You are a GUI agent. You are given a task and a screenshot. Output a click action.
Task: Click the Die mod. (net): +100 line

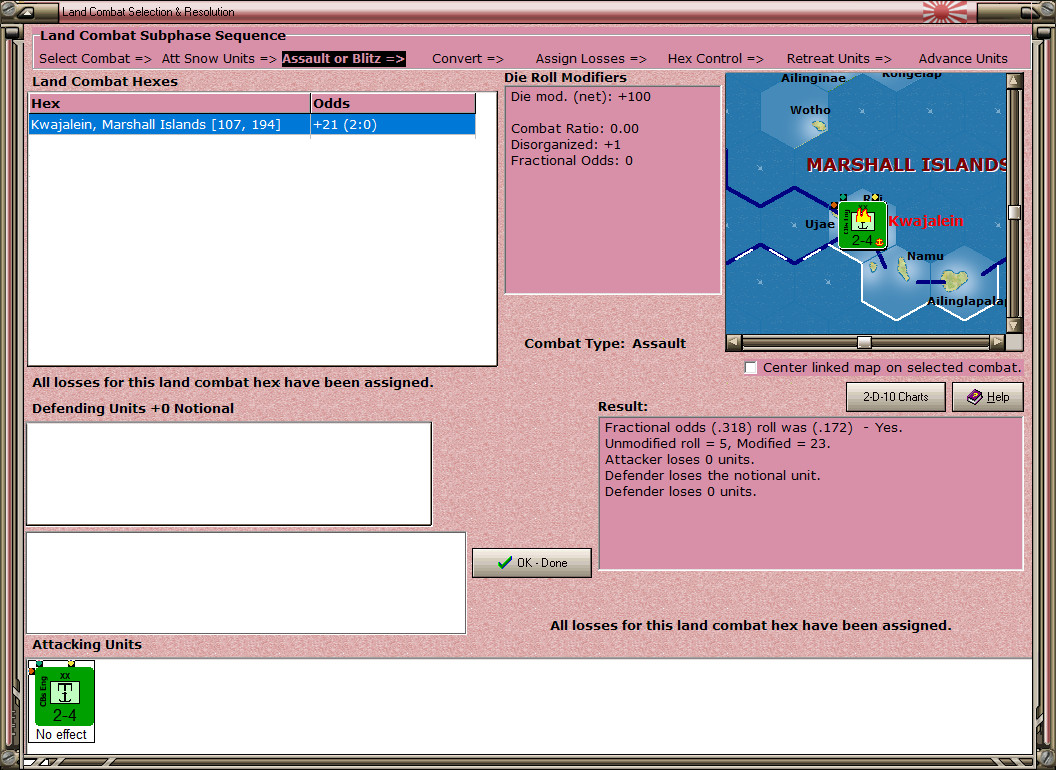(581, 96)
